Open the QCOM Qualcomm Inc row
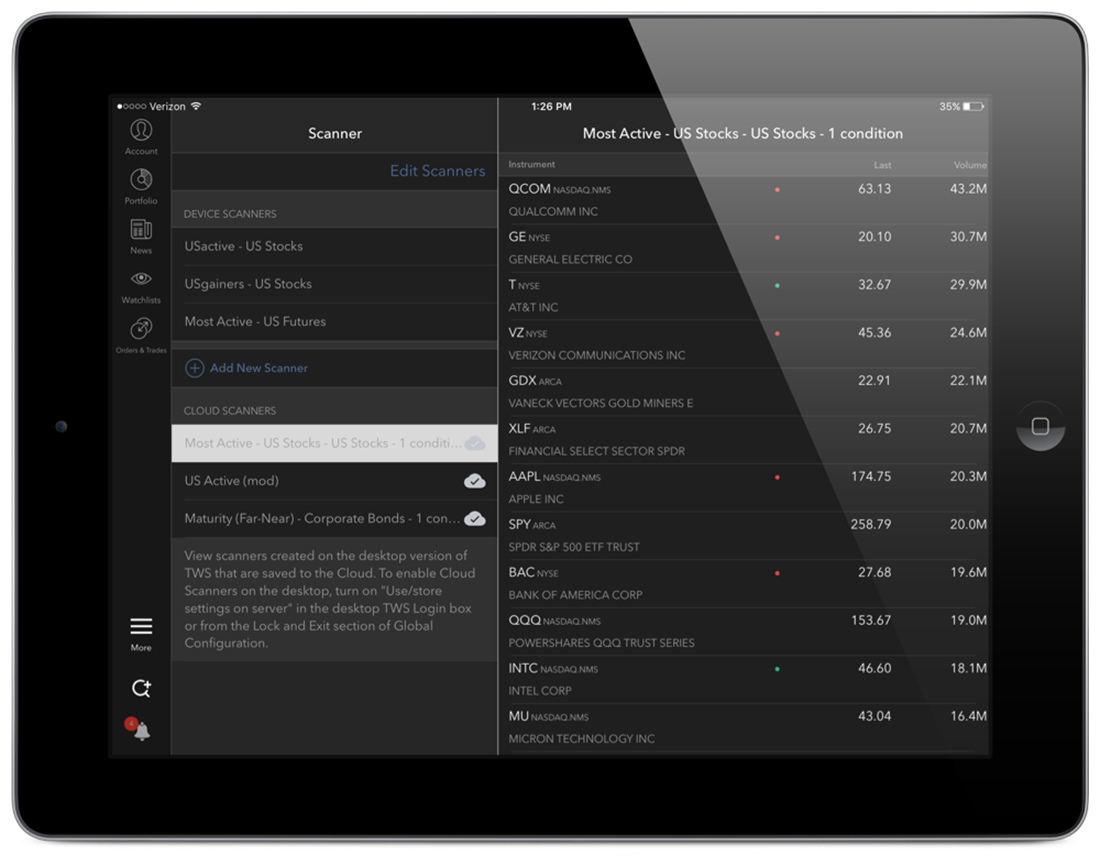 (x=744, y=200)
